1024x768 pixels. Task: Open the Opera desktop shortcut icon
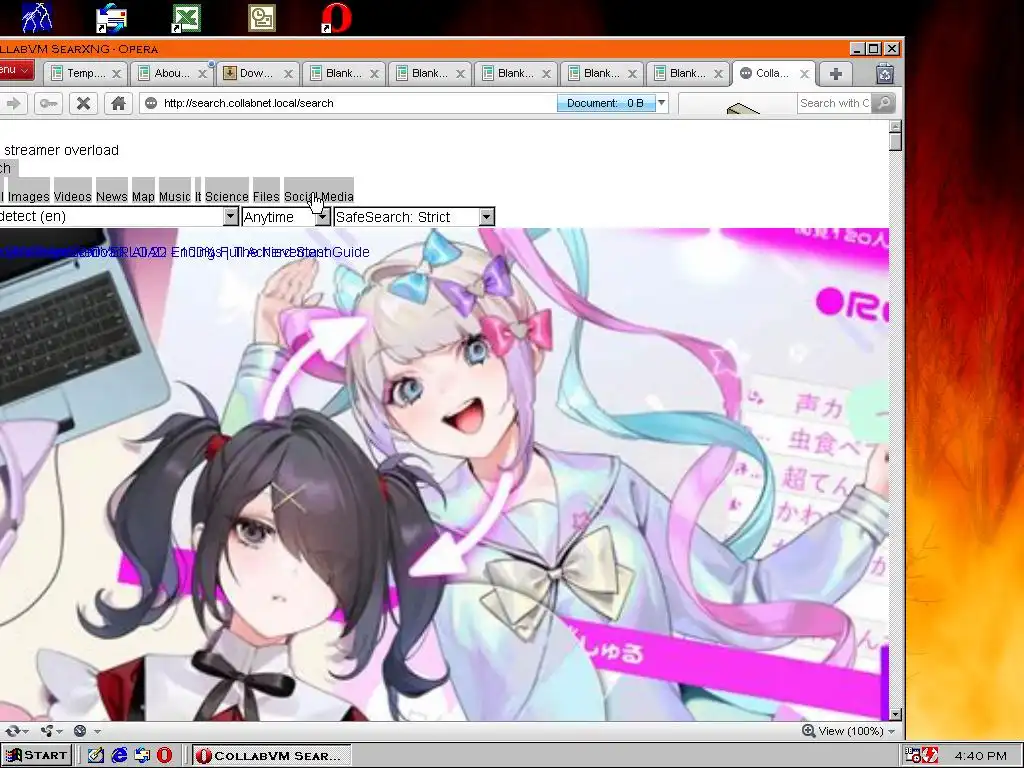tap(337, 18)
